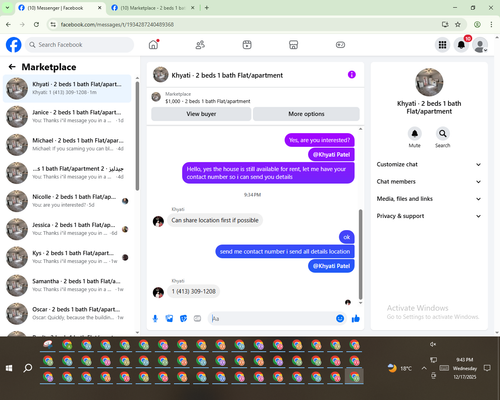The height and width of the screenshot is (400, 500).
Task: Click the browser reload icon
Action: 36,24
